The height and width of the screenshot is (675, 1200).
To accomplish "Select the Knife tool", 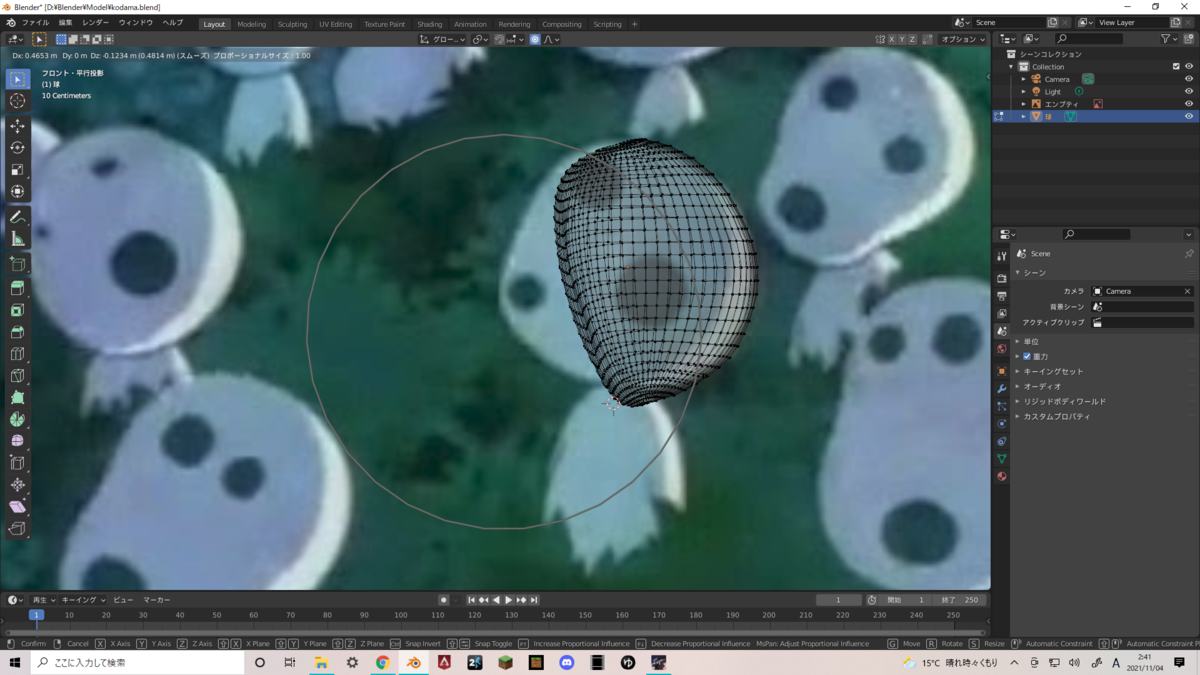I will tap(17, 376).
